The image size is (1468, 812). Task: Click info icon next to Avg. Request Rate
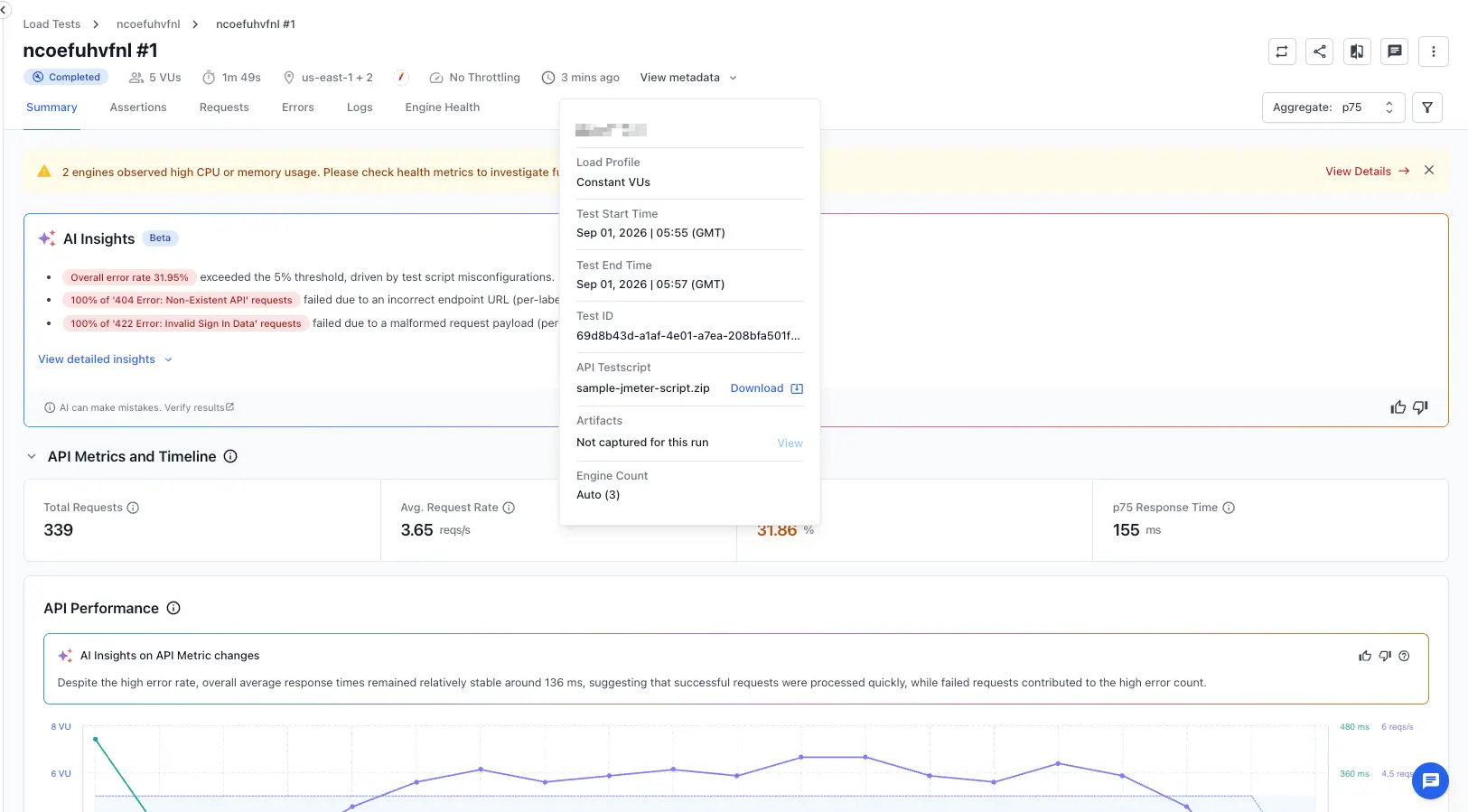coord(509,508)
